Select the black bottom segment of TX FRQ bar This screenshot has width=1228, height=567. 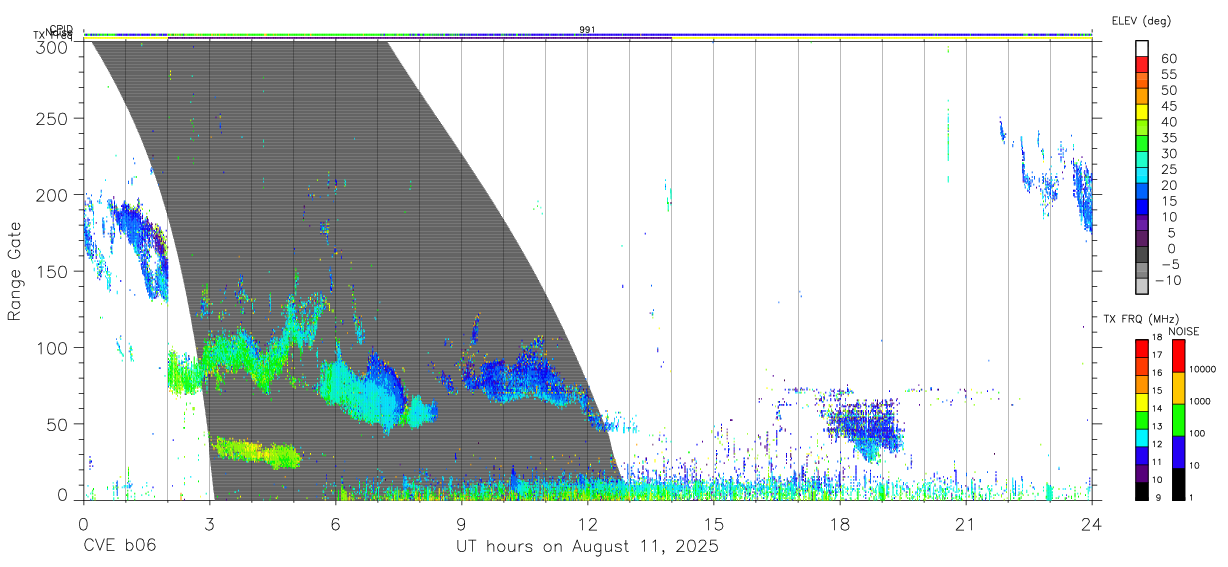(1142, 491)
